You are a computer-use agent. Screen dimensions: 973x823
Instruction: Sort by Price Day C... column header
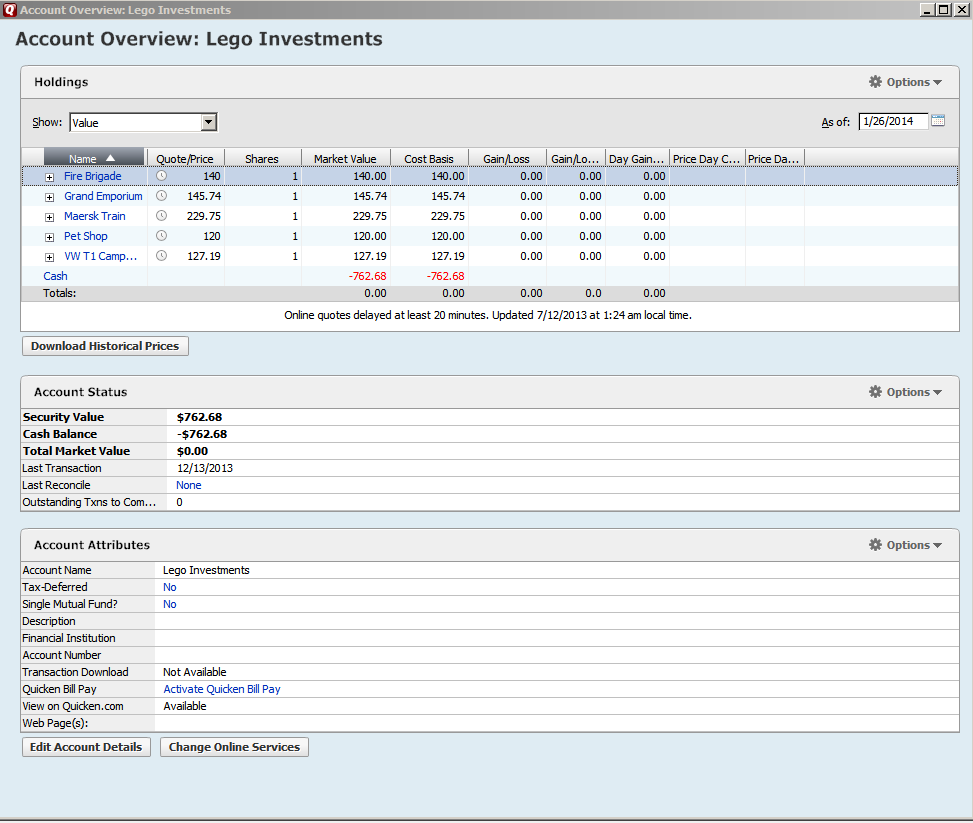pos(707,158)
